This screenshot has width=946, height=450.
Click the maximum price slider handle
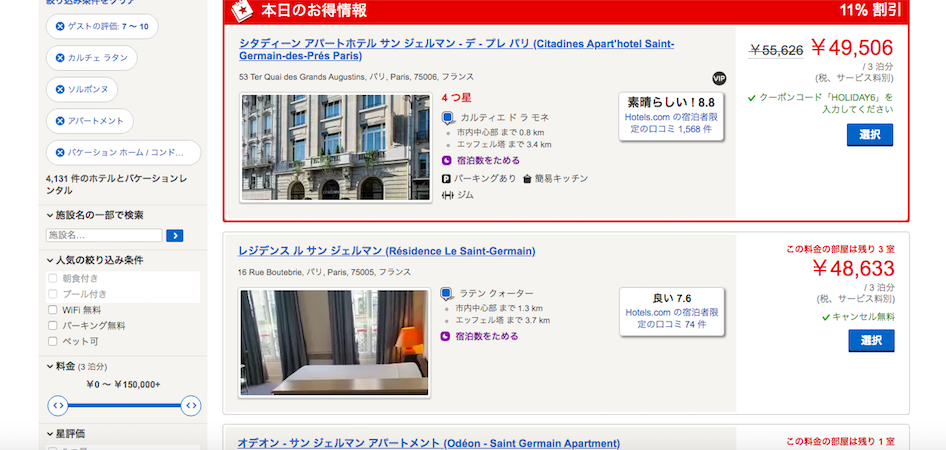(x=191, y=405)
